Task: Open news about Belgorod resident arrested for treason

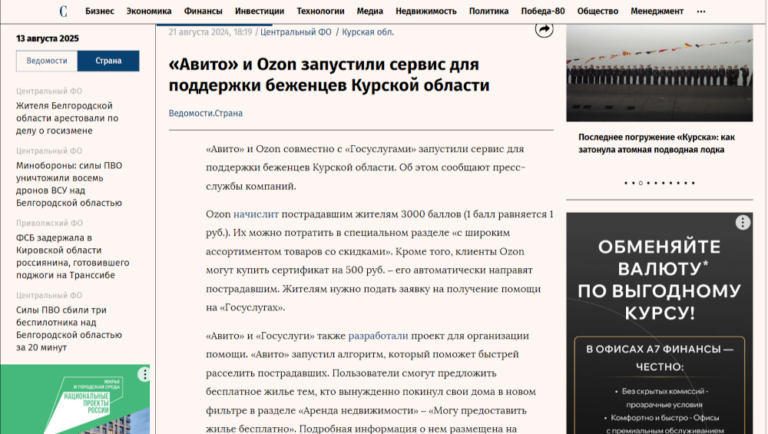Action: point(67,118)
